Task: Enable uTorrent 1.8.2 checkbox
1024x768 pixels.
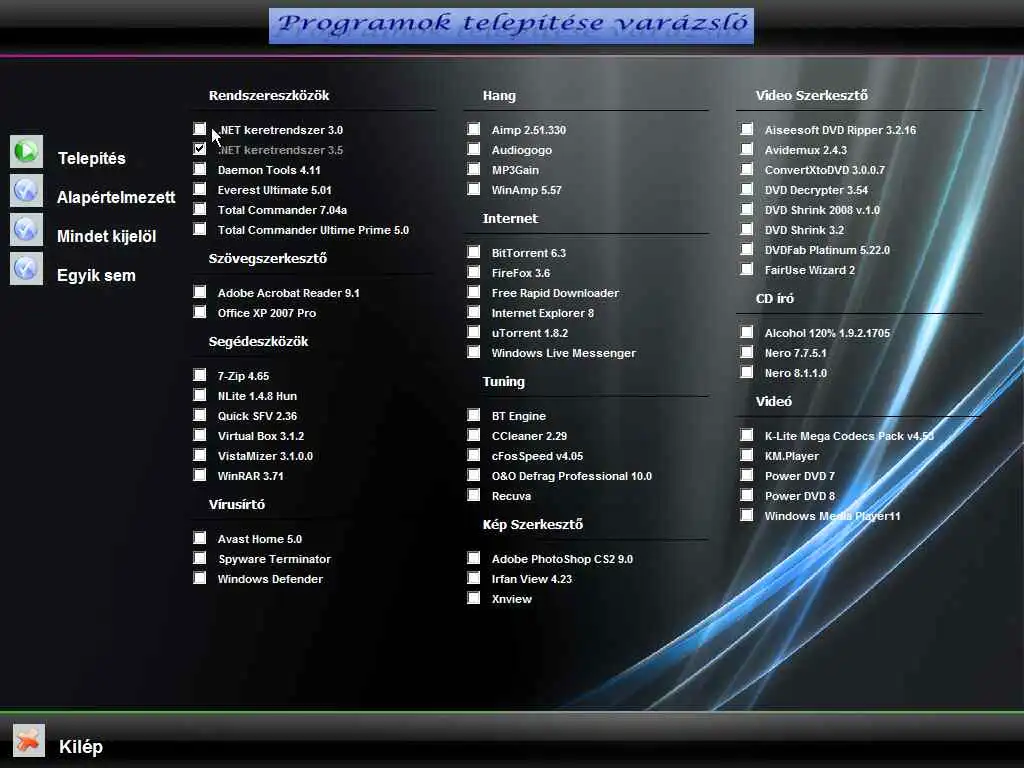Action: [x=474, y=332]
